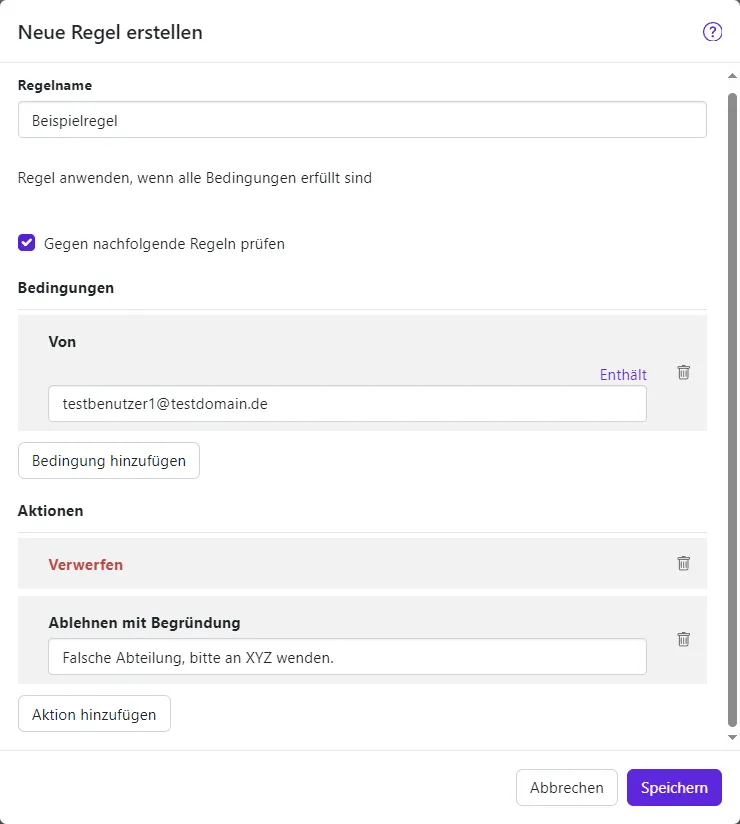The image size is (740, 824).
Task: Click the scrollbar up arrow
Action: [732, 75]
